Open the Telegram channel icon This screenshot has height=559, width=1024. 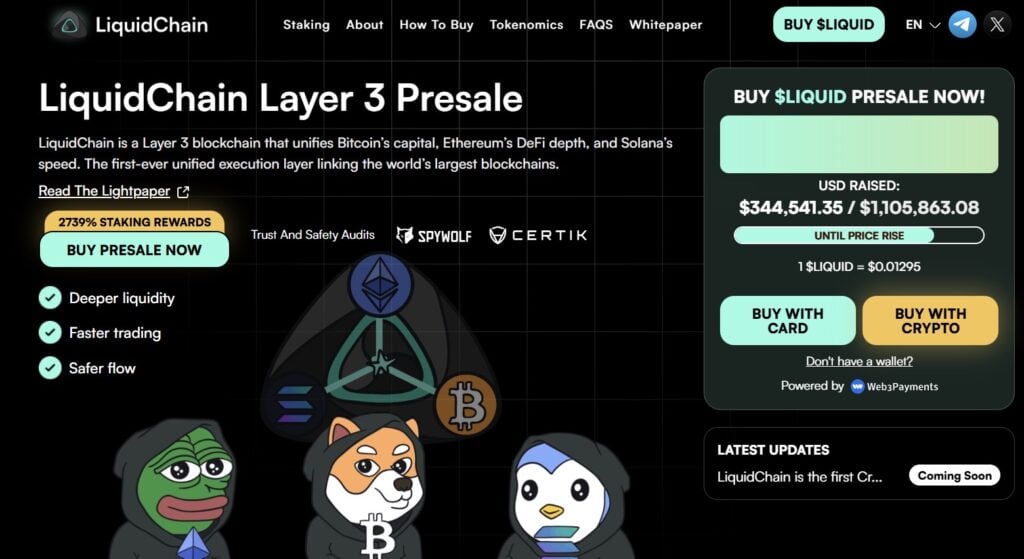coord(962,25)
